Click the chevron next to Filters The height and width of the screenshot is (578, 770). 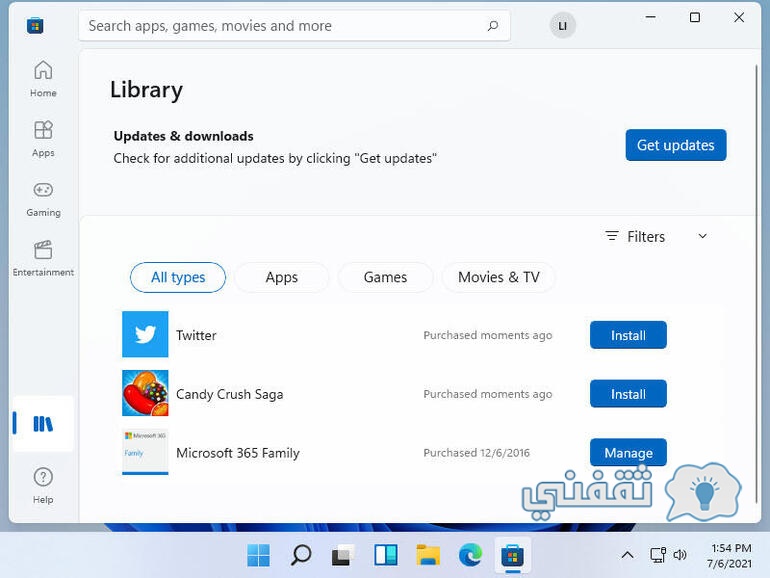[703, 236]
